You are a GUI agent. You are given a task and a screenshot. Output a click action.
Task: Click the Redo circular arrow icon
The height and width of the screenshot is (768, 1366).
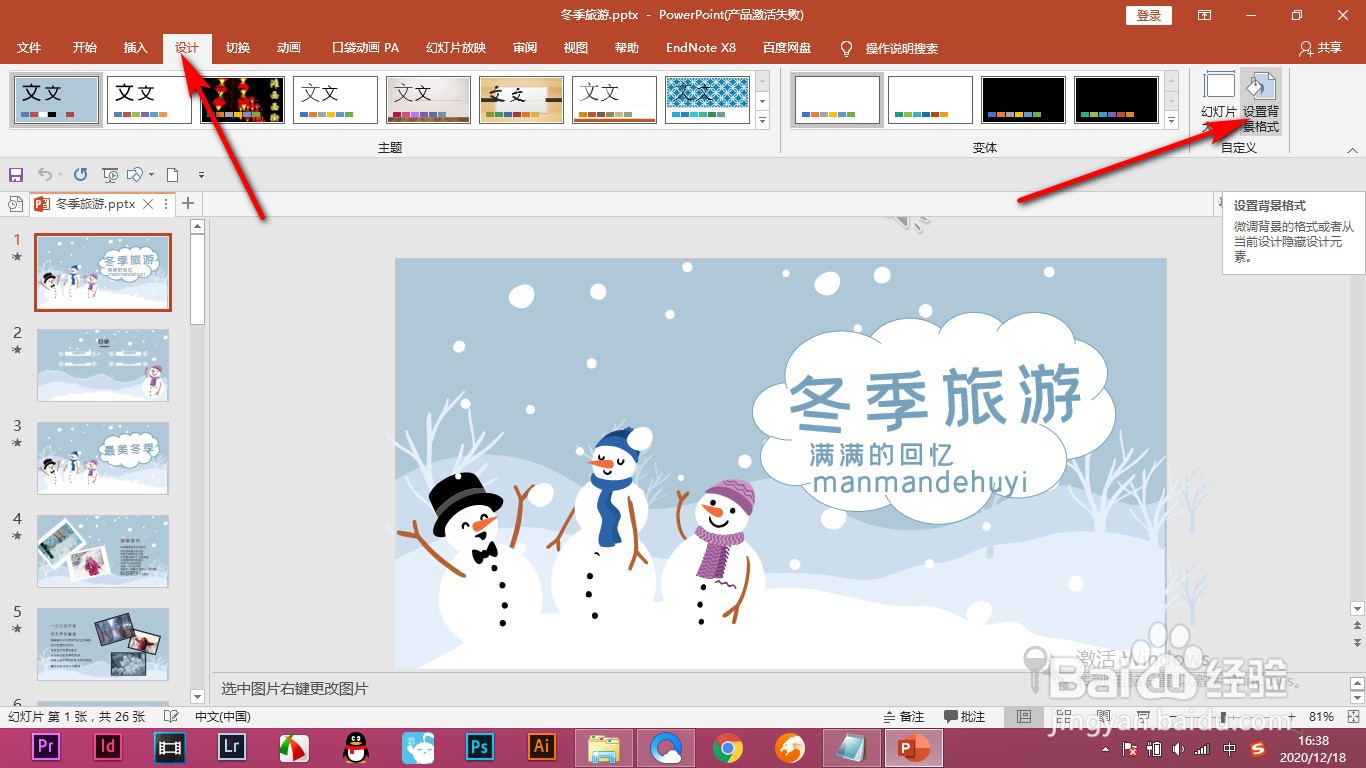pyautogui.click(x=81, y=174)
